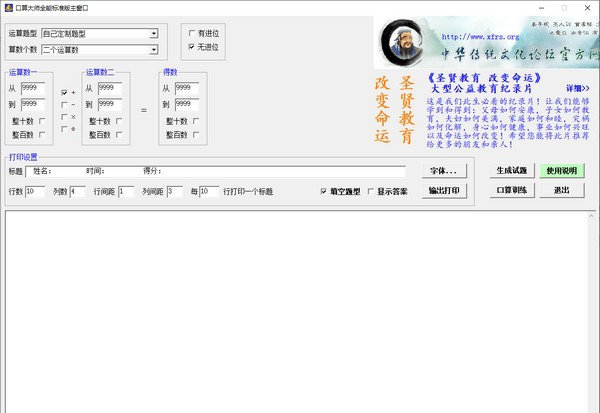Screen dimensions: 600x413
Task: Open the 详细>> link
Action: (577, 89)
